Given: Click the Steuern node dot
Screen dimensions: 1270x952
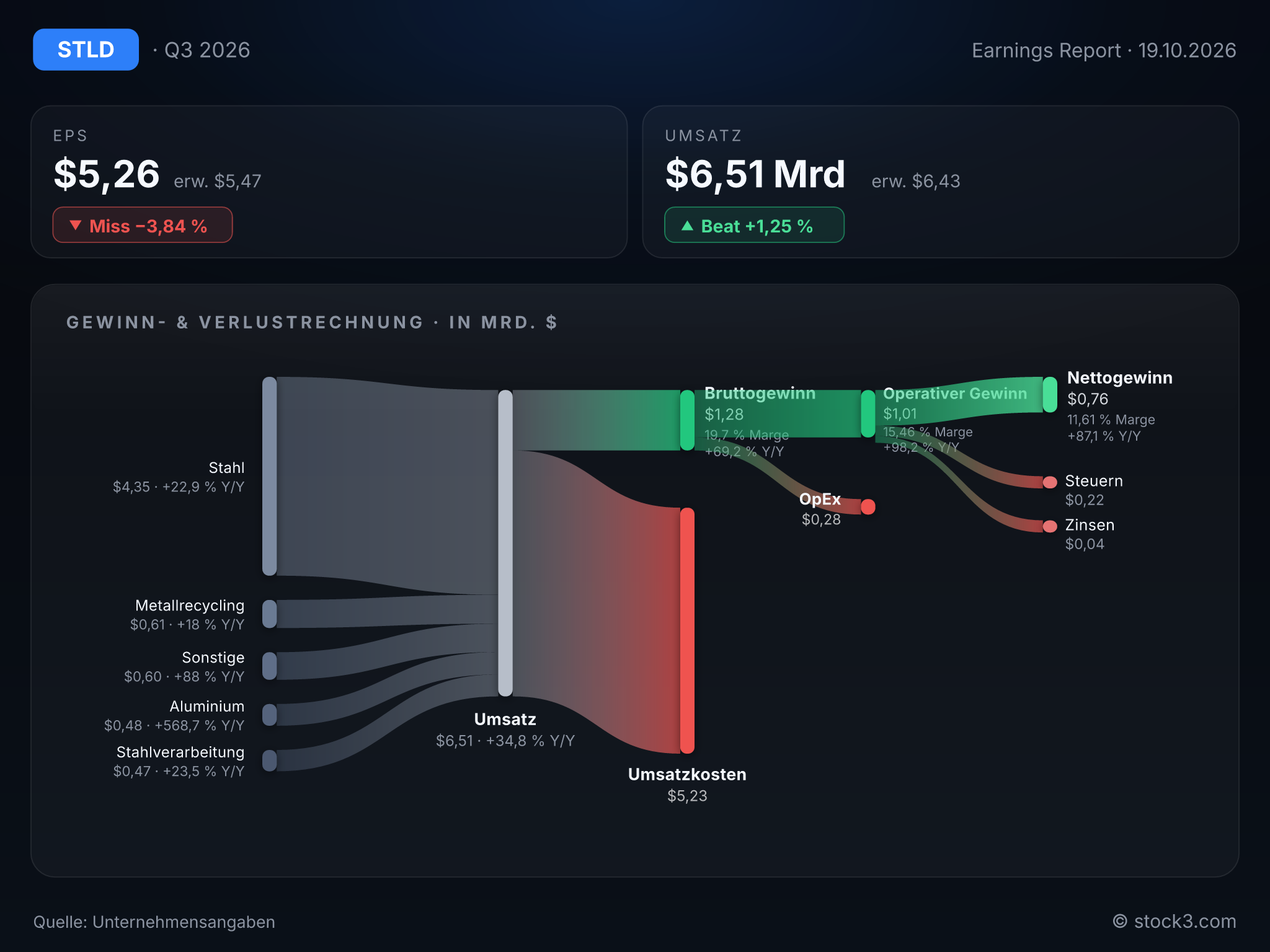Looking at the screenshot, I should [1050, 482].
